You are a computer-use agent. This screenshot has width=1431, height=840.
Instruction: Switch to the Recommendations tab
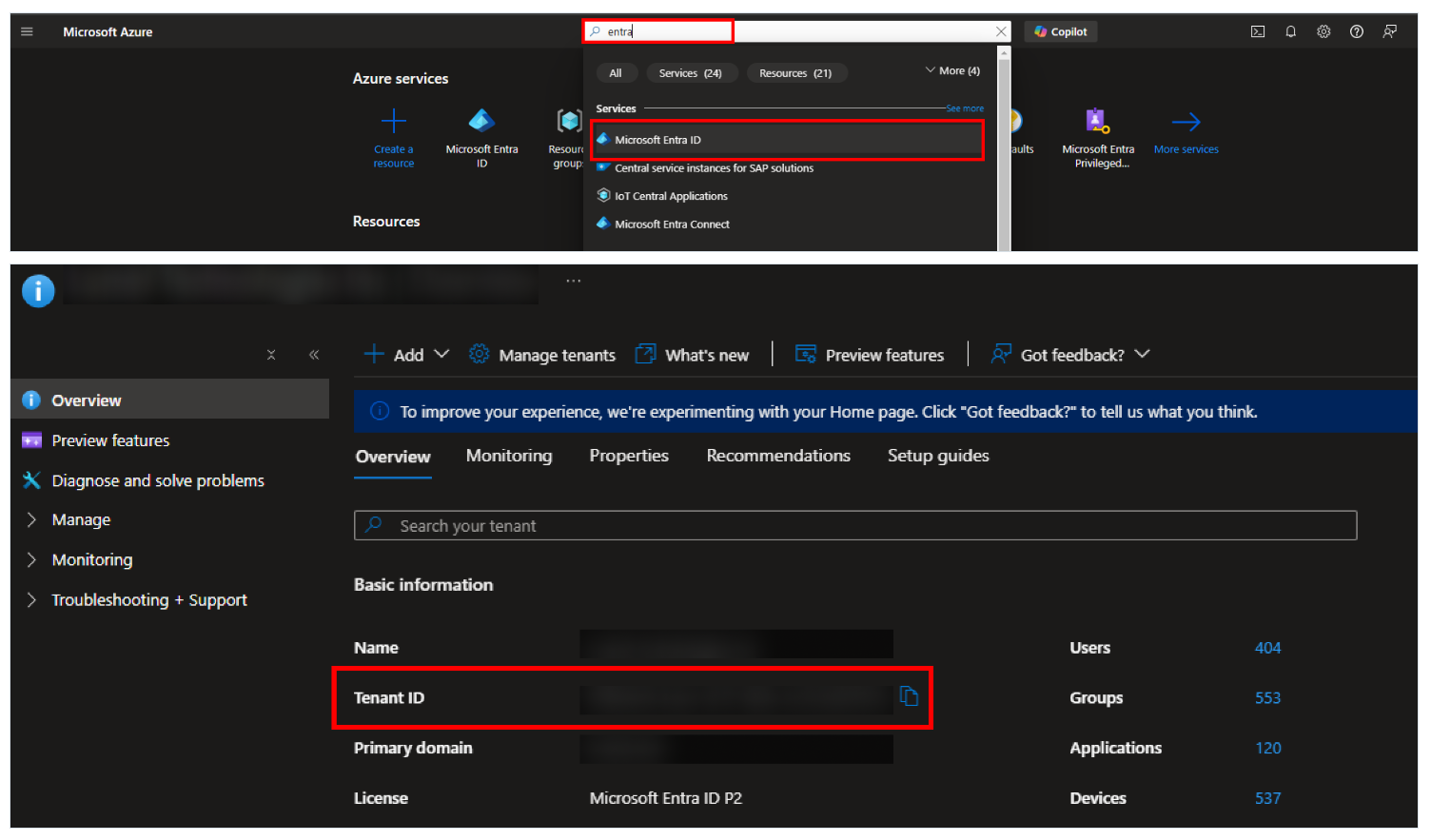click(x=777, y=456)
